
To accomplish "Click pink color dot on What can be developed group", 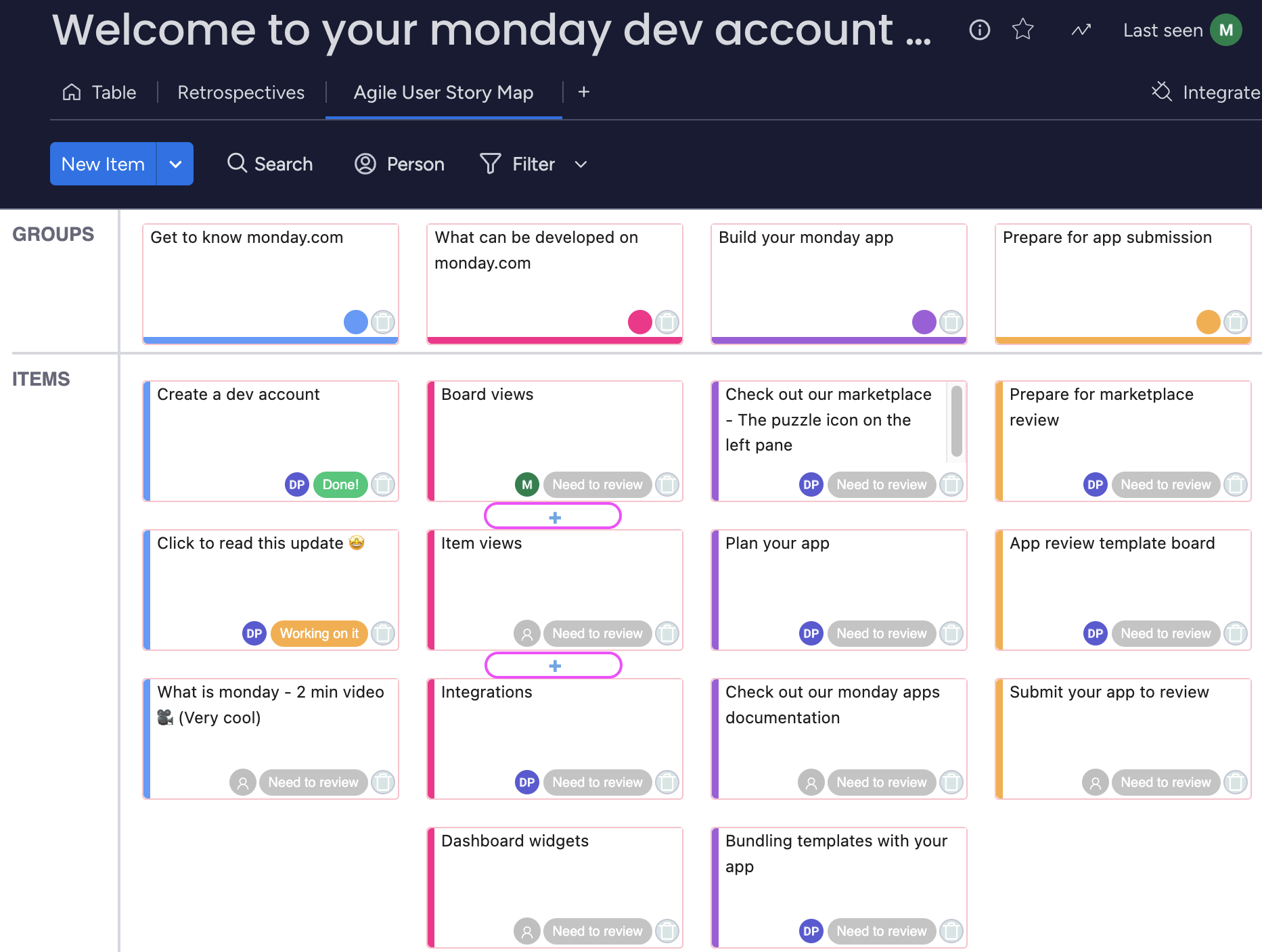I will (640, 322).
